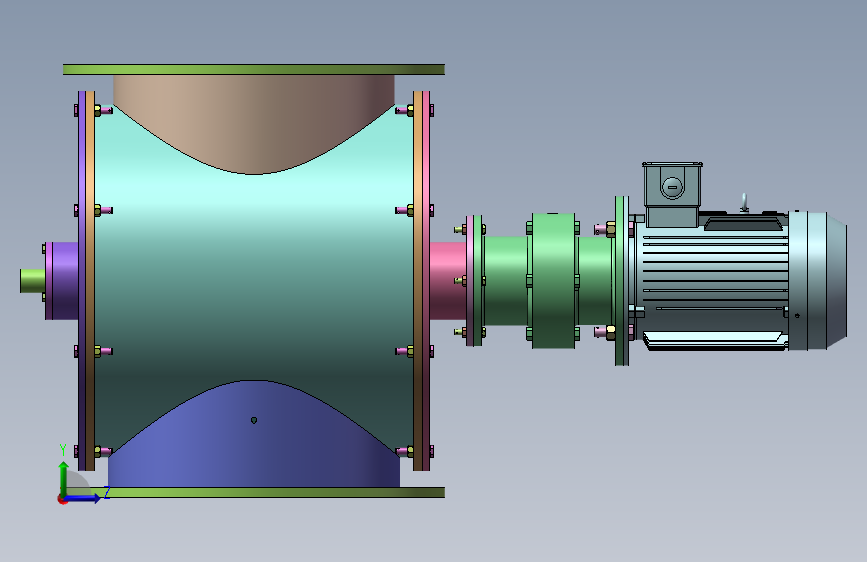This screenshot has height=562, width=867.
Task: Click the blue Z axis of triad
Action: pyautogui.click(x=83, y=498)
